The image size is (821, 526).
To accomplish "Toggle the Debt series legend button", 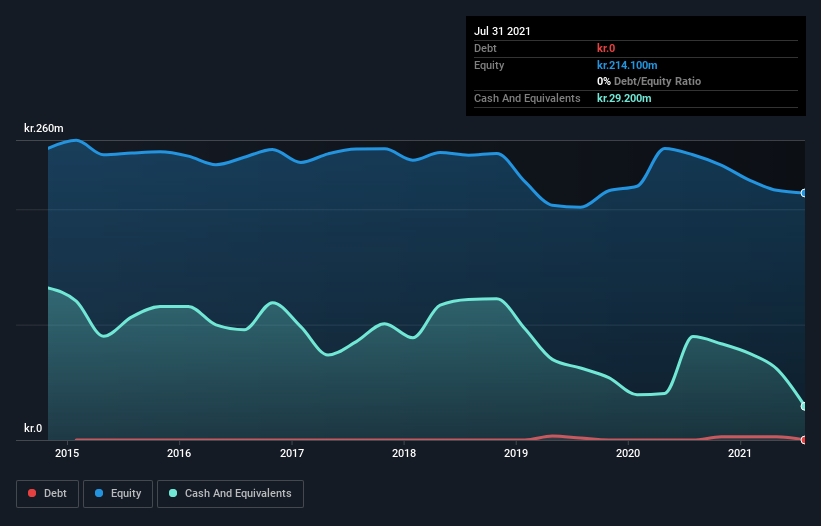I will (x=47, y=494).
